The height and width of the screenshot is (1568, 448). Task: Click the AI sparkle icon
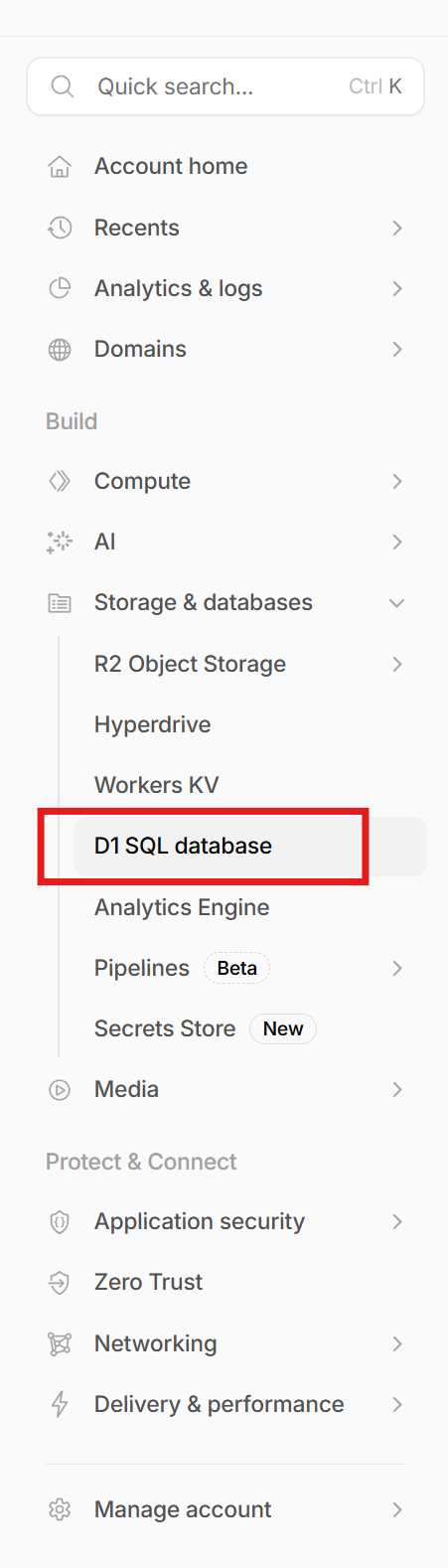coord(60,543)
